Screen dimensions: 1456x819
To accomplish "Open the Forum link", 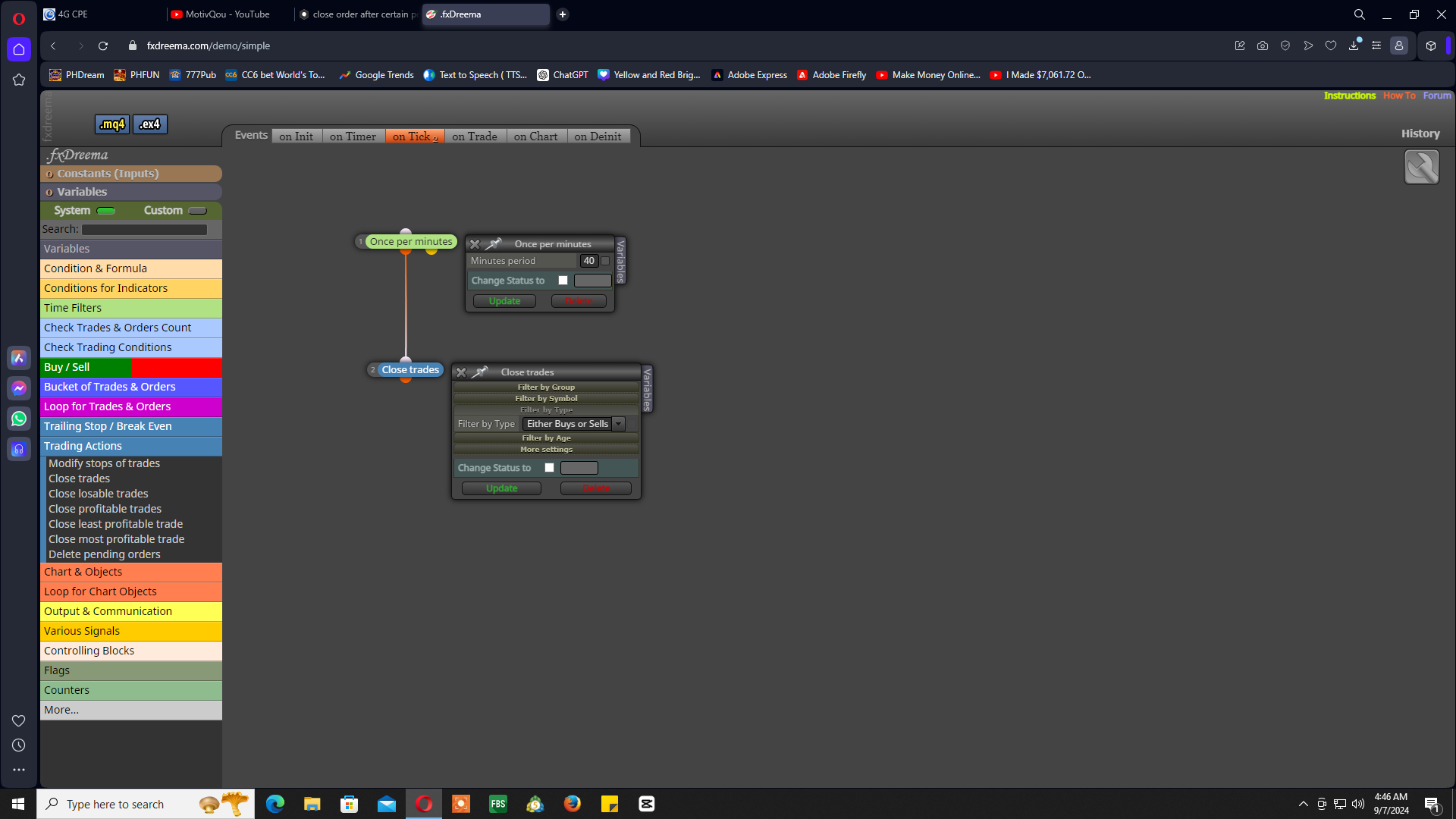I will tap(1437, 96).
